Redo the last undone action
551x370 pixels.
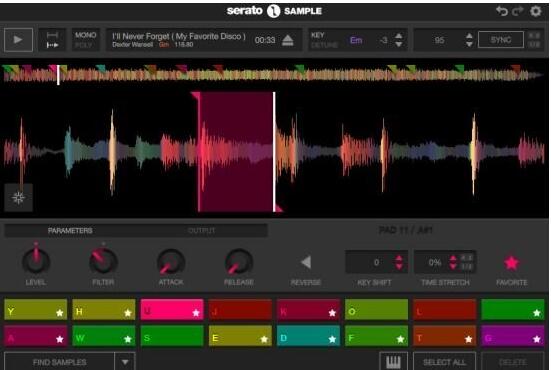pos(518,11)
